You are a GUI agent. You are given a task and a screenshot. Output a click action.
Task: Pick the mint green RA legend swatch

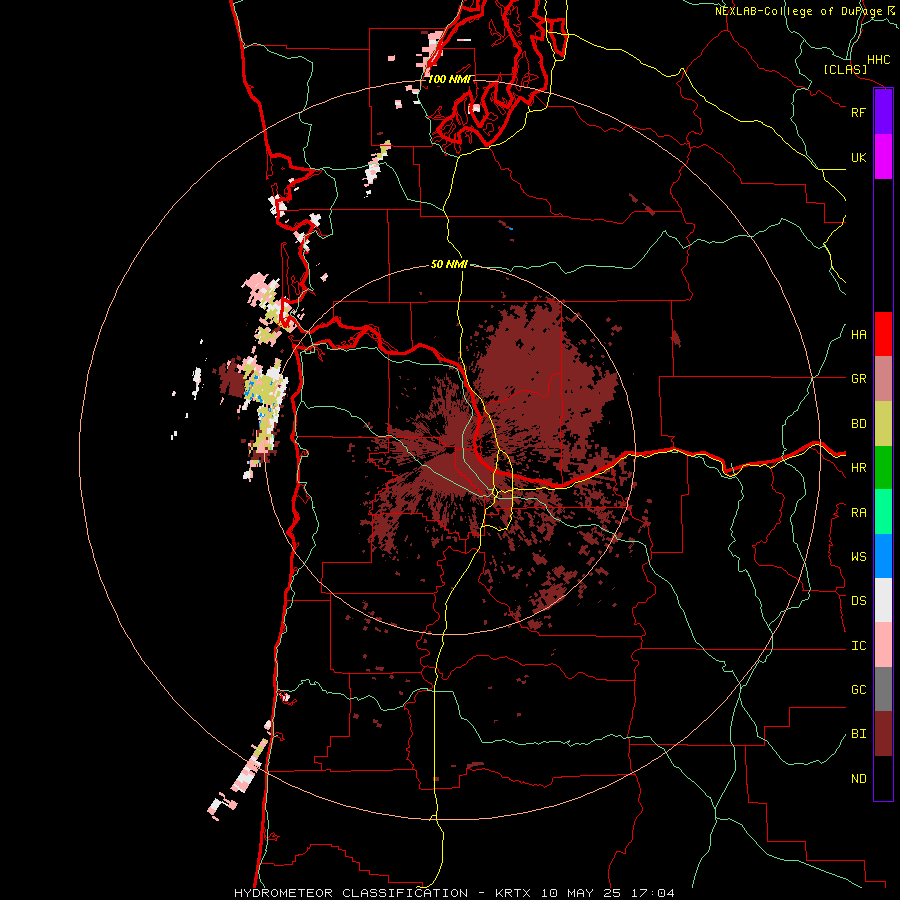pos(883,512)
